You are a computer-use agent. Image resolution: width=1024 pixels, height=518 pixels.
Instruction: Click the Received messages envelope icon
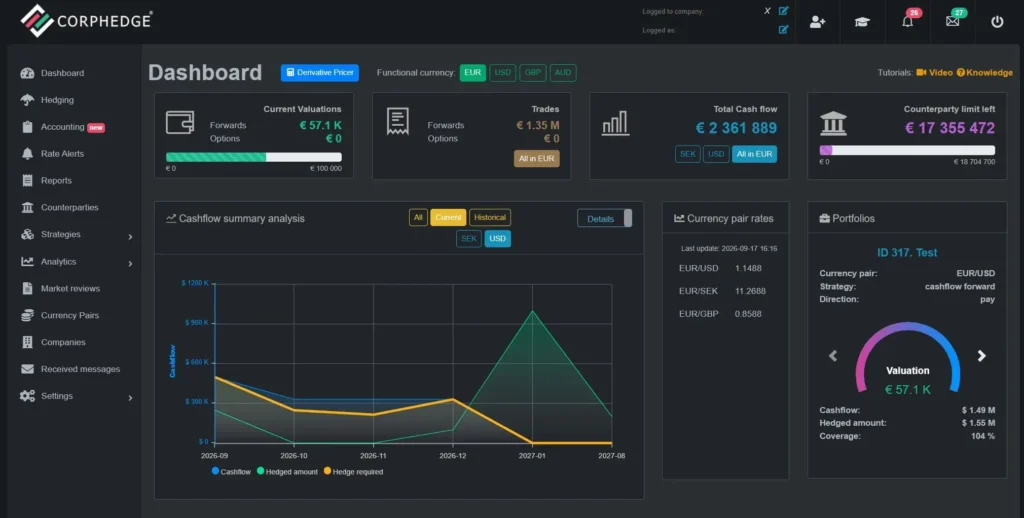point(27,368)
